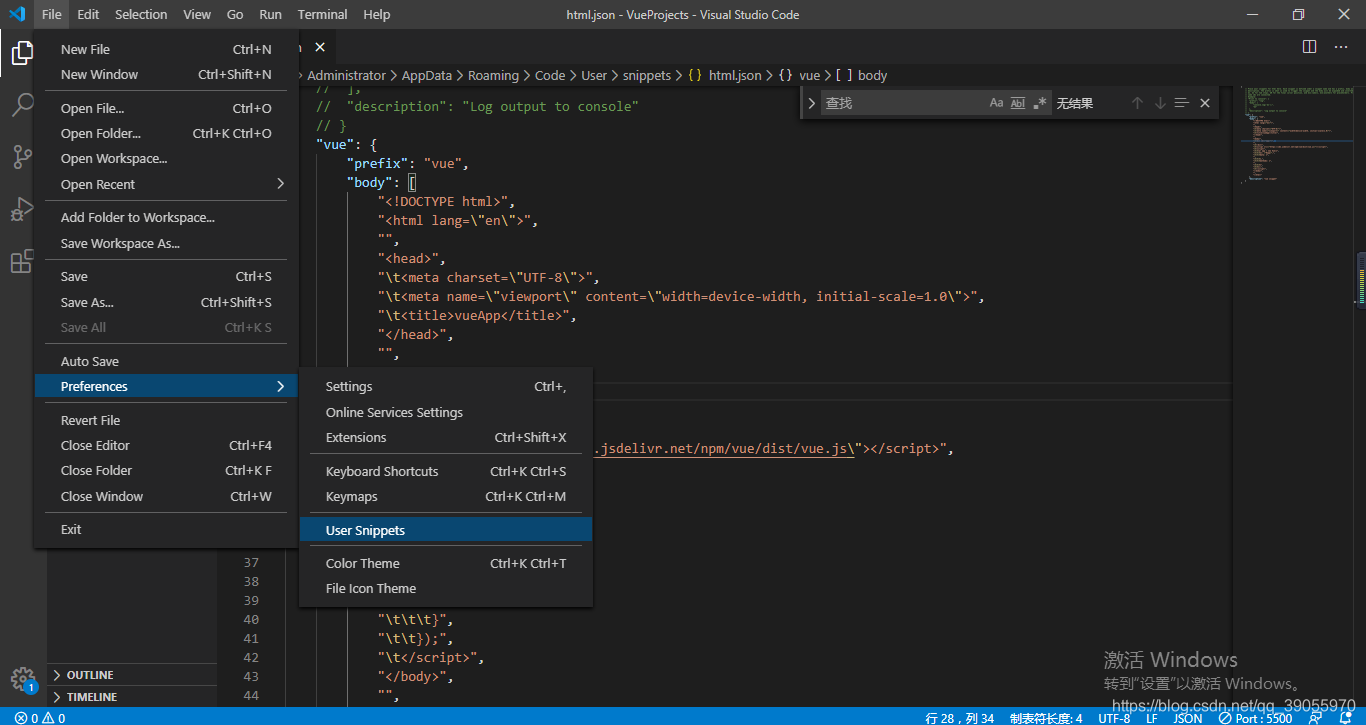Screen dimensions: 1366x725
Task: Open the editor more actions ellipsis
Action: 1342,47
